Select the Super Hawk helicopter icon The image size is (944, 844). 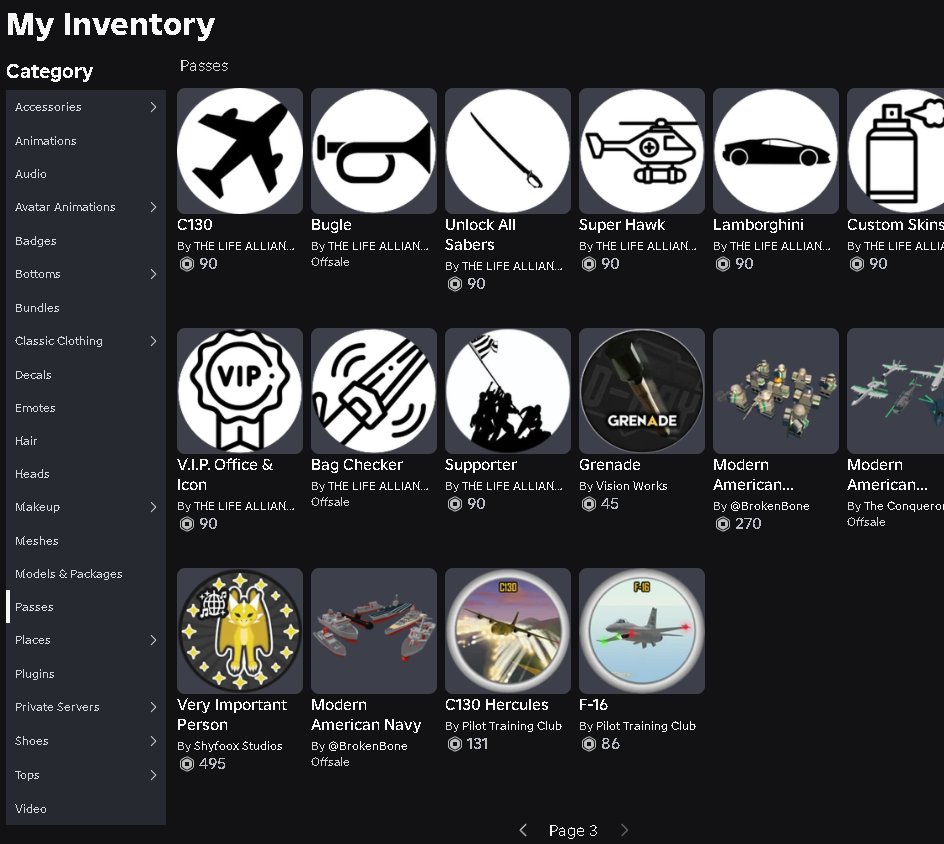[x=642, y=151]
